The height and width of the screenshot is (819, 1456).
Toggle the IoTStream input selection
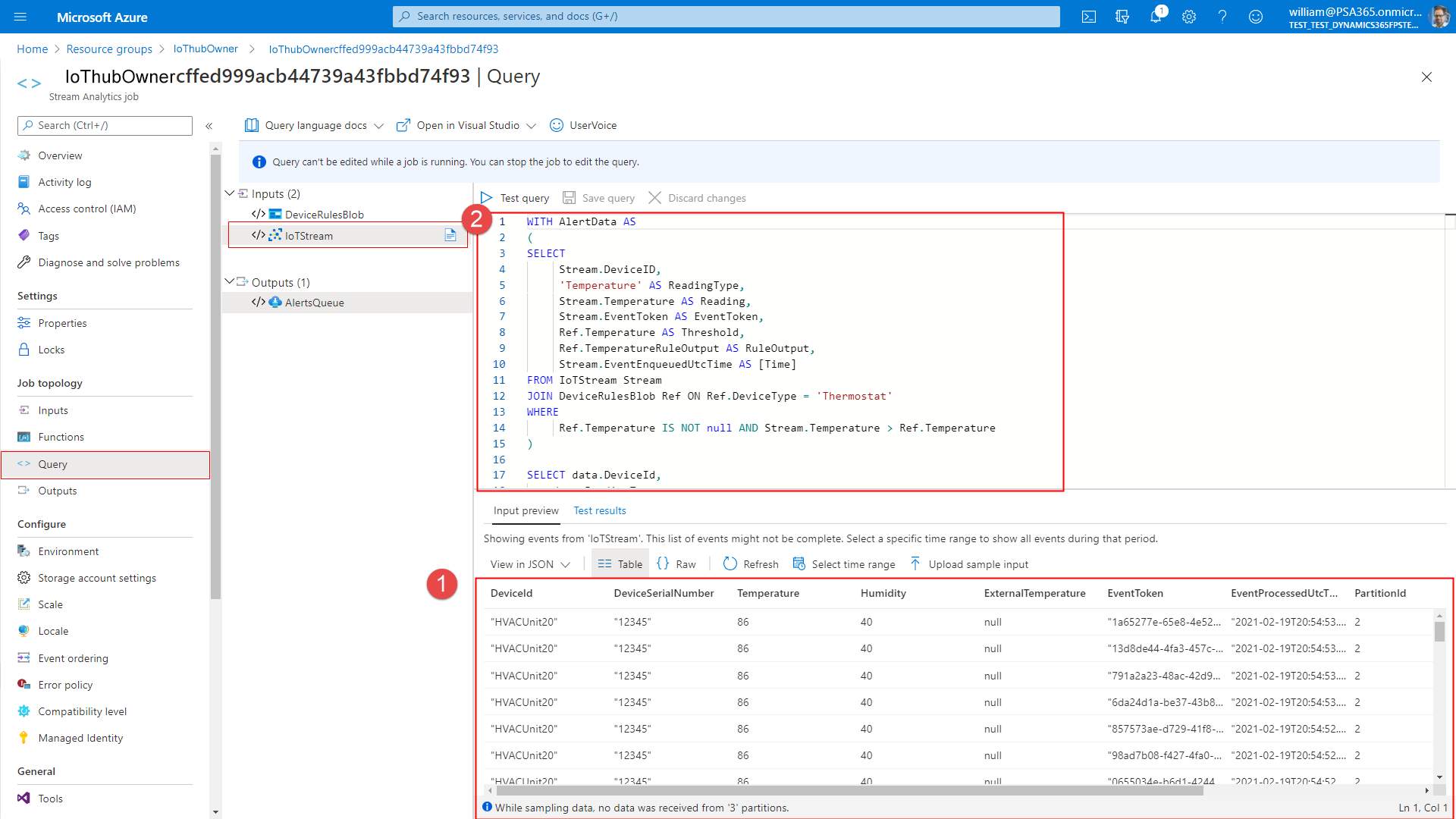pos(309,235)
